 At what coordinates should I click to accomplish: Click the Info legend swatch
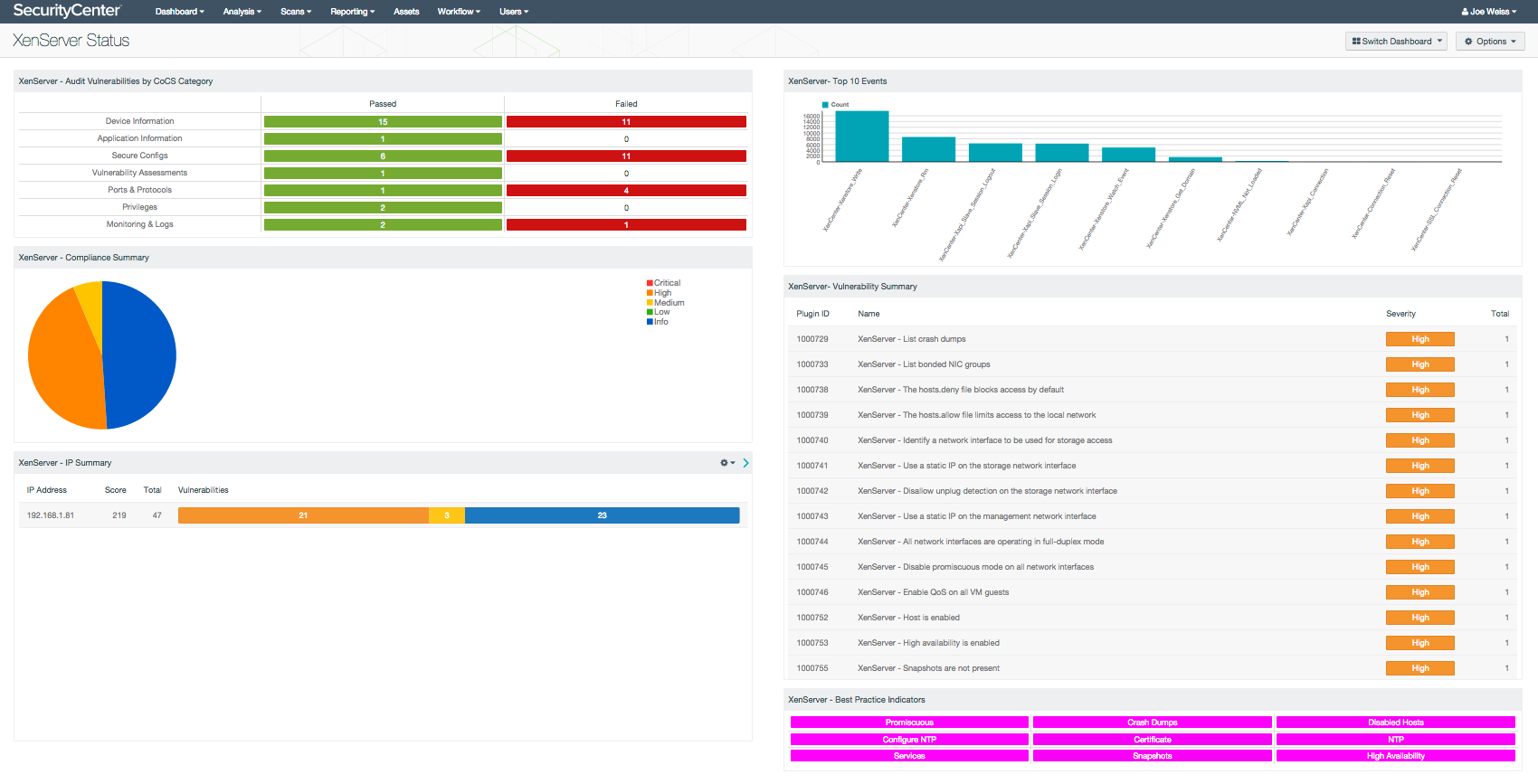pyautogui.click(x=650, y=323)
